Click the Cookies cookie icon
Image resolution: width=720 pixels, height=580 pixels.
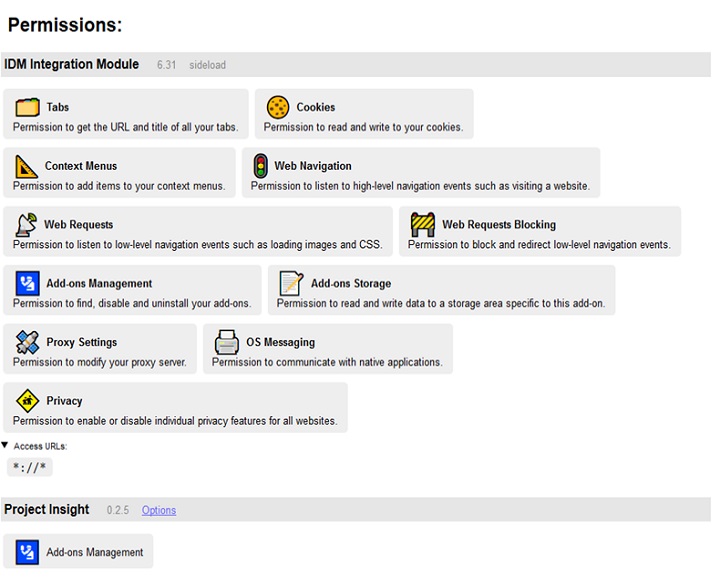point(278,107)
